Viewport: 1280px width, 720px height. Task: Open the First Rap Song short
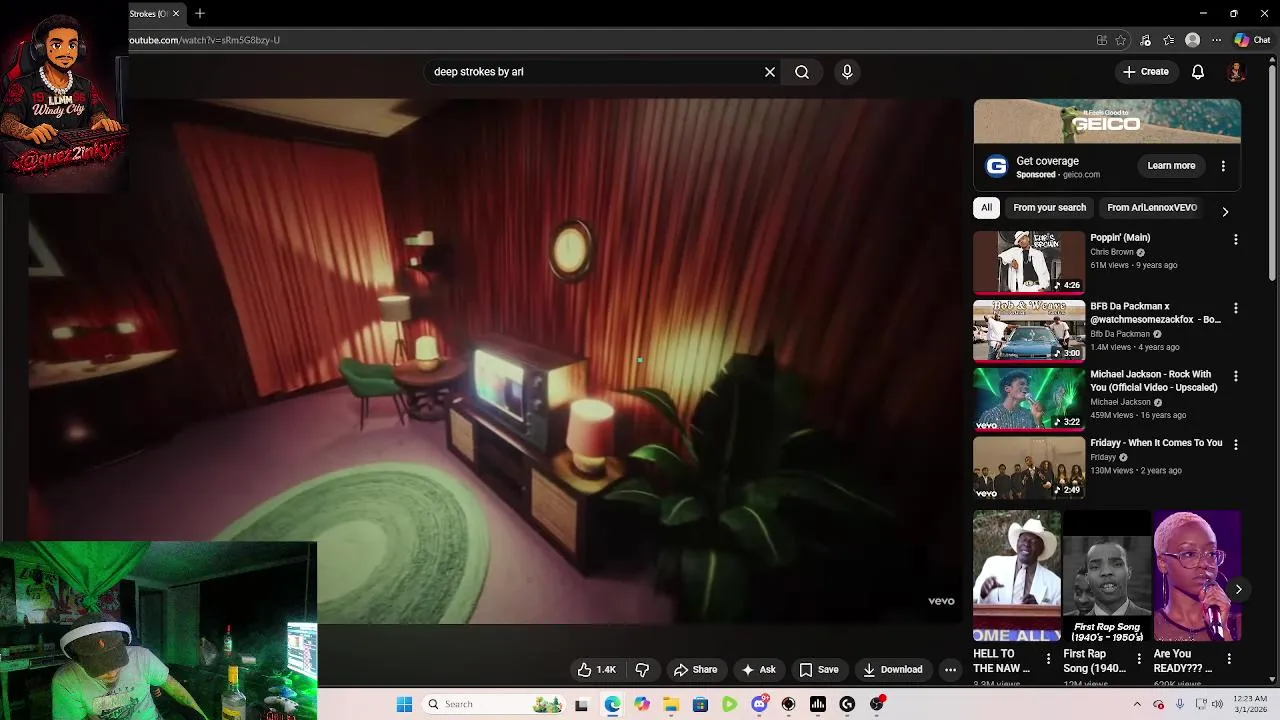[1107, 576]
